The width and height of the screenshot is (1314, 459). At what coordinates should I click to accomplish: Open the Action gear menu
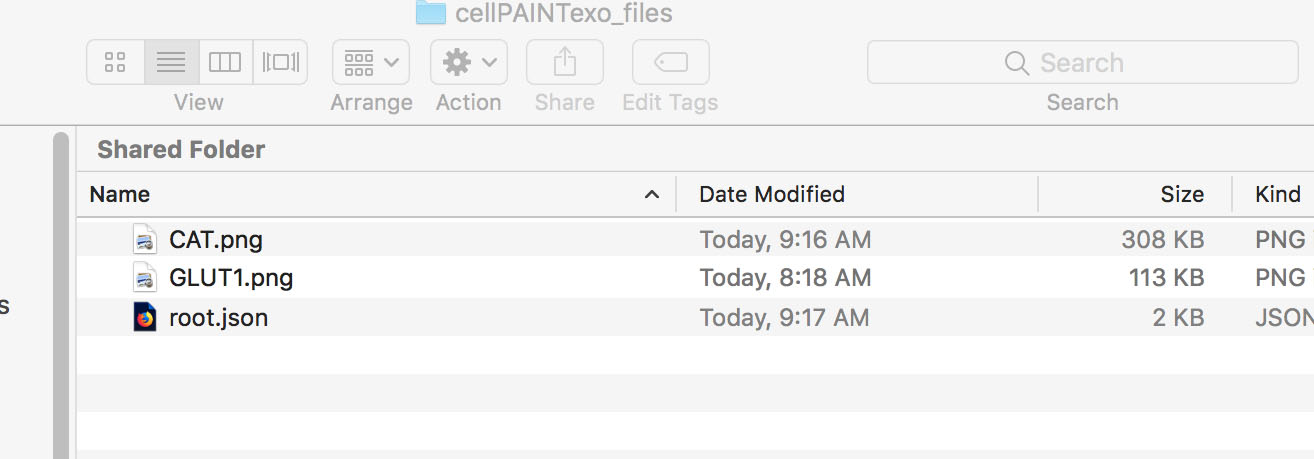click(469, 62)
